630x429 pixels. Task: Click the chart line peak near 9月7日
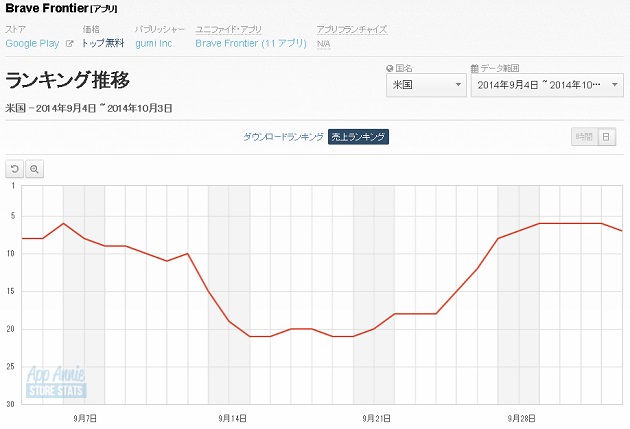[64, 223]
